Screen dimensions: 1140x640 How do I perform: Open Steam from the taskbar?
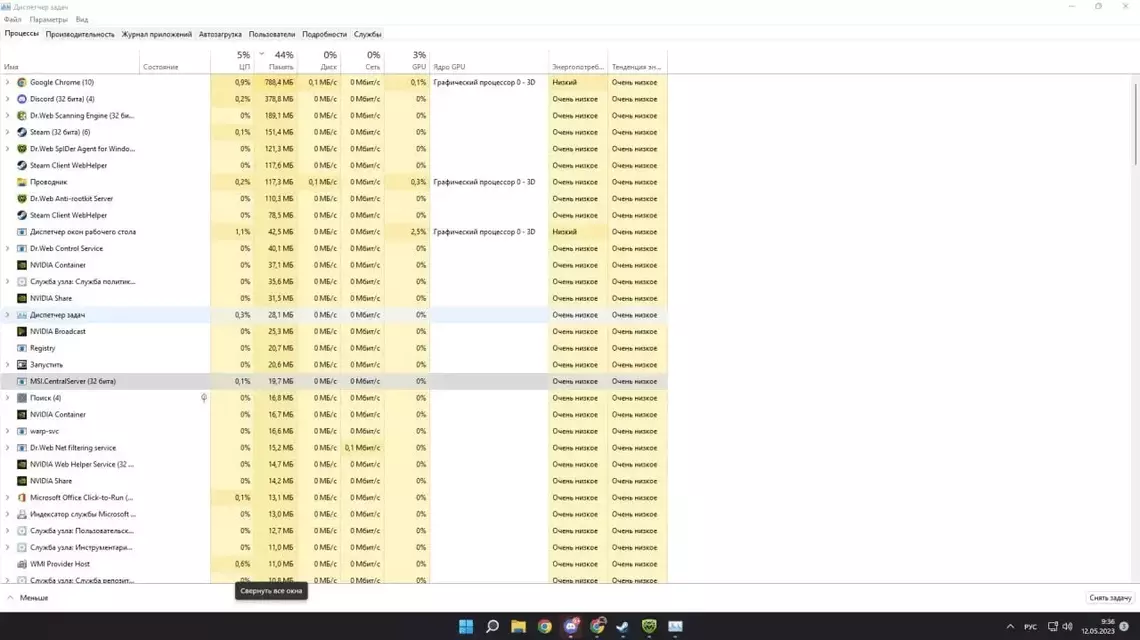click(x=623, y=626)
